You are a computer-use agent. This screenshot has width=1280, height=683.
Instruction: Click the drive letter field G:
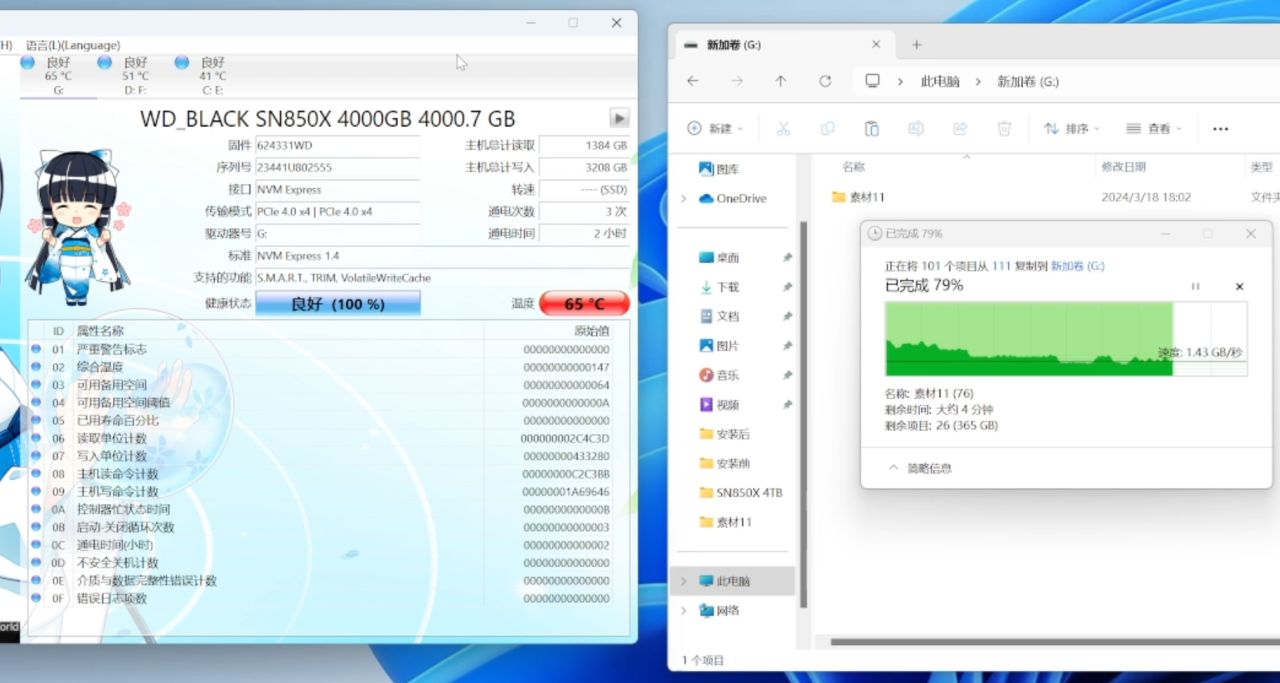click(x=338, y=234)
